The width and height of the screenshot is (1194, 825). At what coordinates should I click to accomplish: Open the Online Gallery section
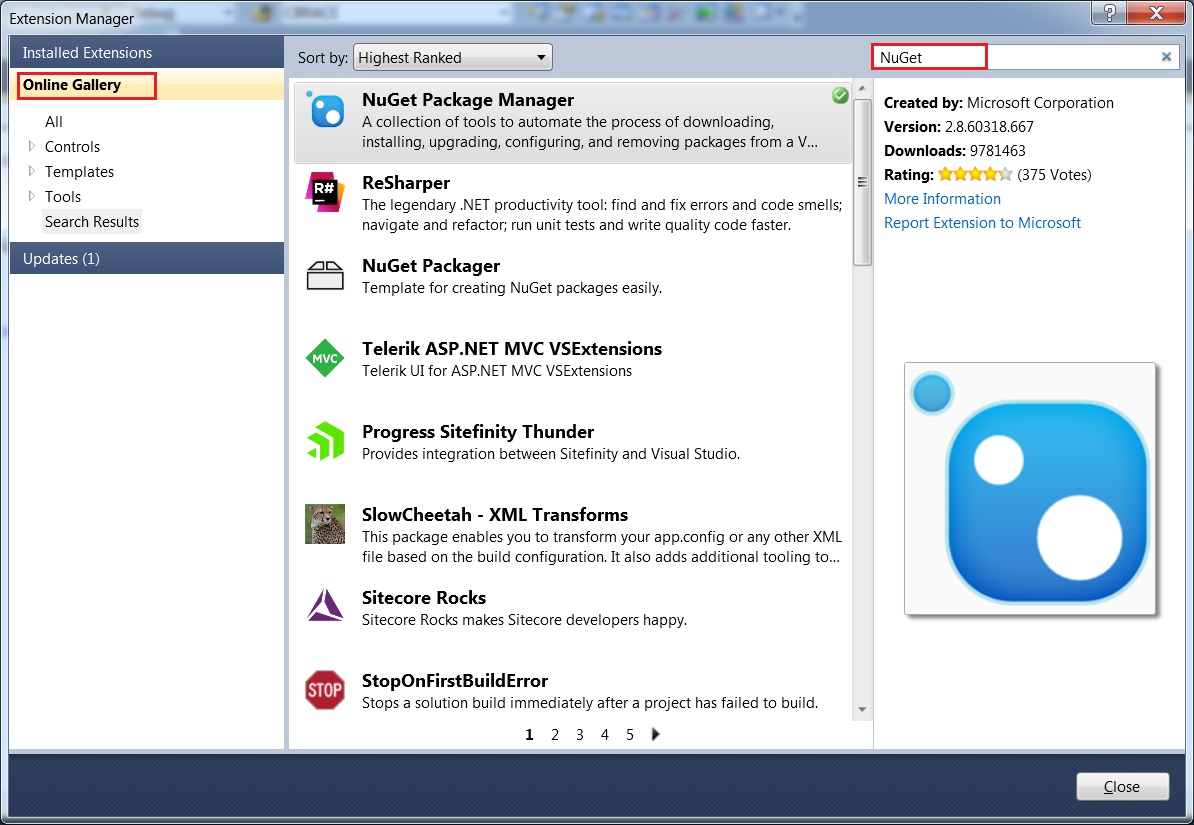coord(146,85)
